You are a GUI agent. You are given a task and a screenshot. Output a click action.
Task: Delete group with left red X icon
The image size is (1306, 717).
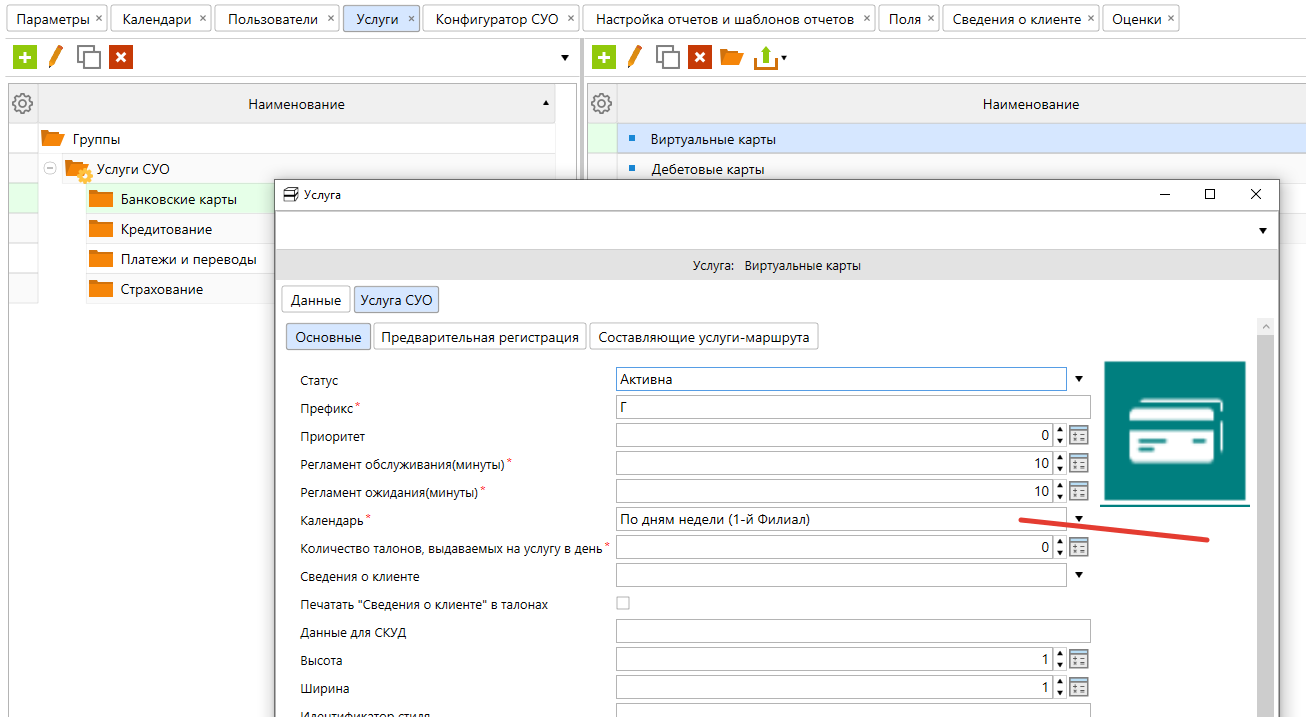[121, 58]
